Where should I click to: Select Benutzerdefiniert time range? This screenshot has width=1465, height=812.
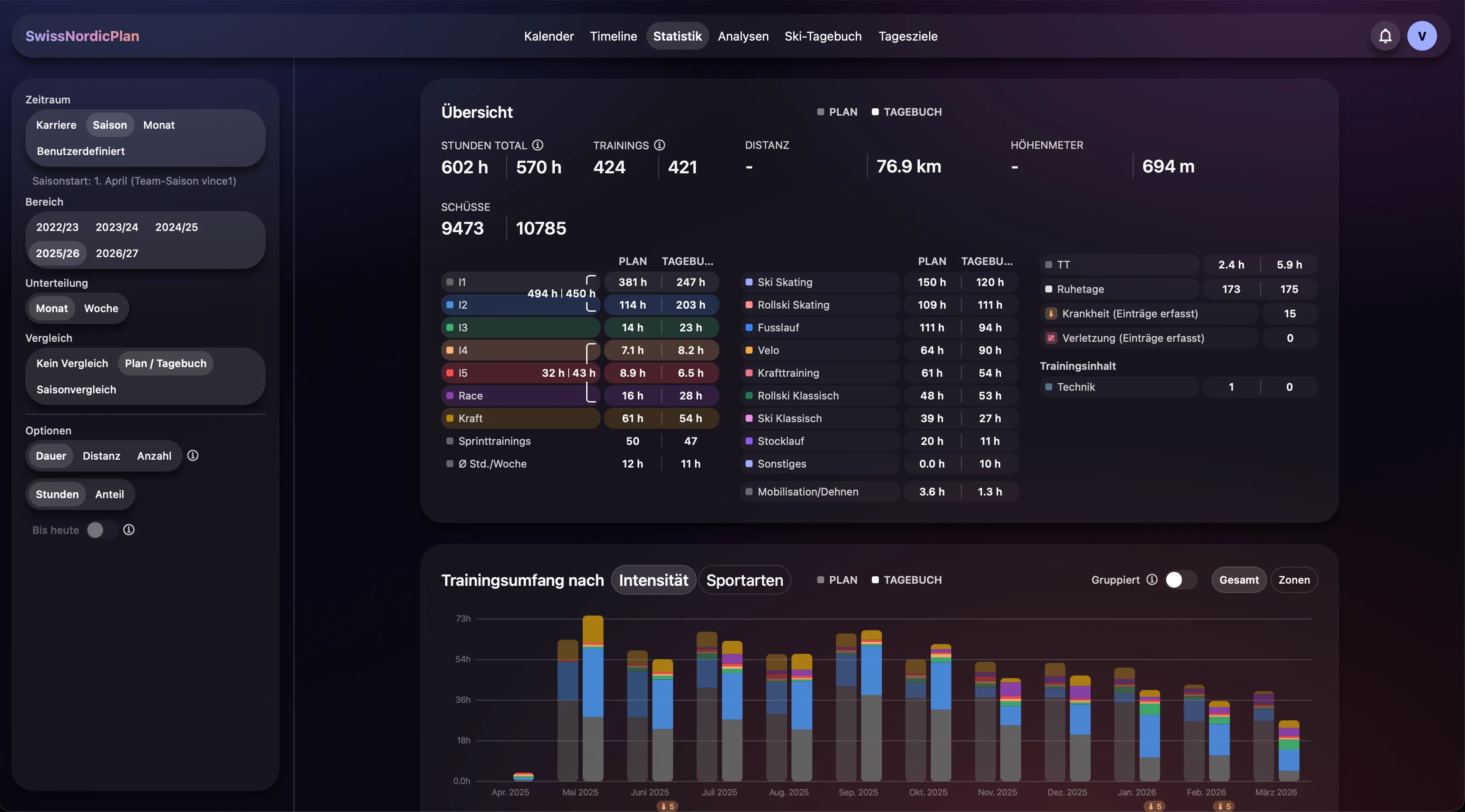(x=81, y=151)
